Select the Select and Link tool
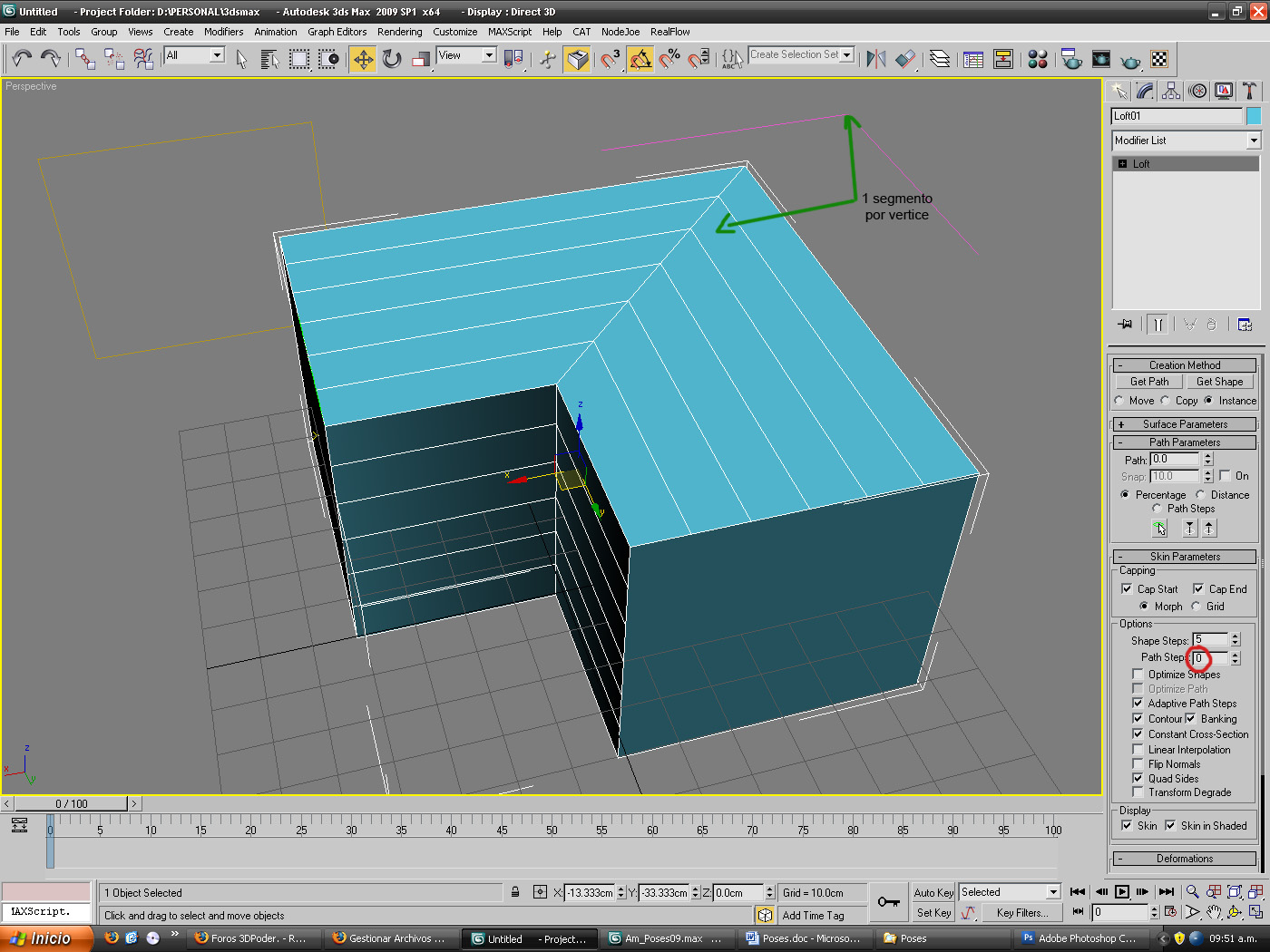This screenshot has height=952, width=1270. coord(85,59)
